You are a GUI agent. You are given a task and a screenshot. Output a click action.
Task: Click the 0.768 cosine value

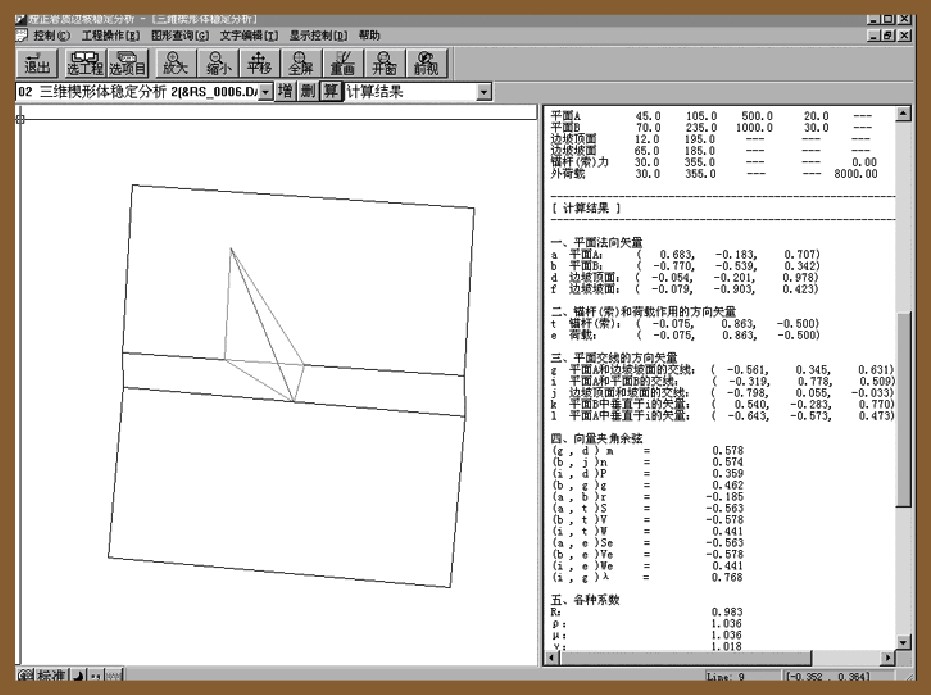pyautogui.click(x=727, y=577)
